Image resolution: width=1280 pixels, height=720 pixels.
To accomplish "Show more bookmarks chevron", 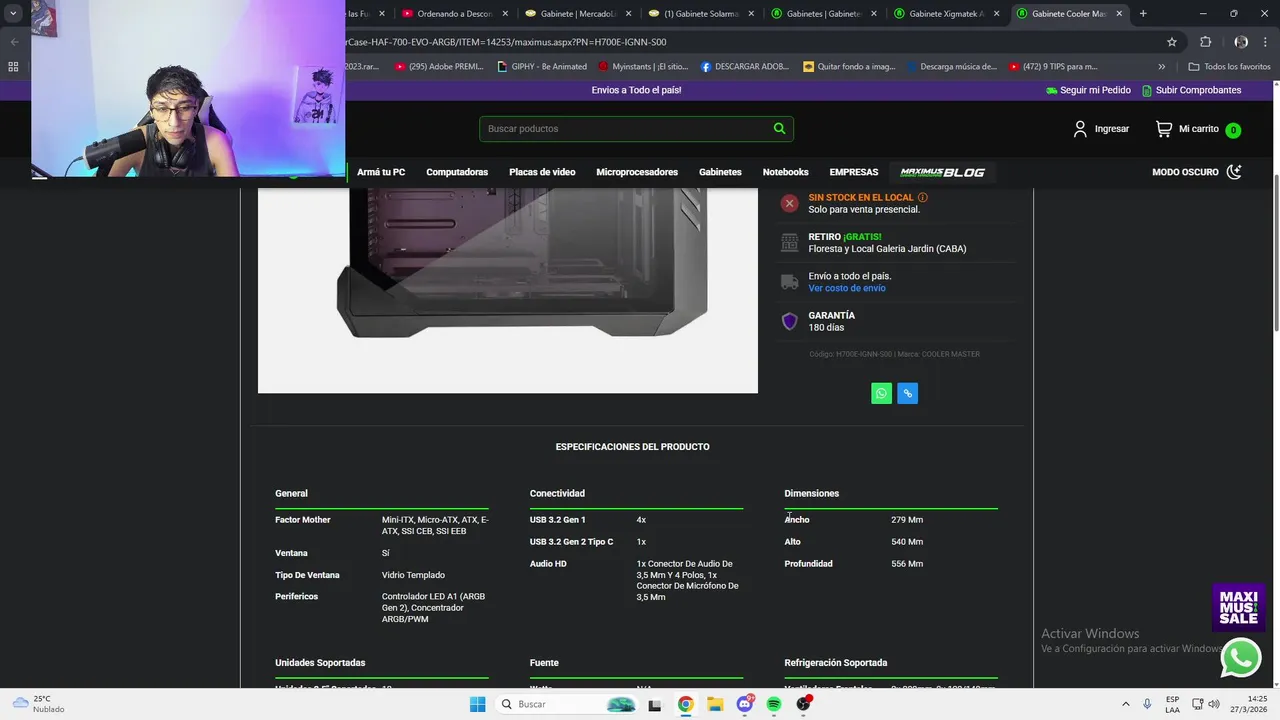I will point(1162,67).
